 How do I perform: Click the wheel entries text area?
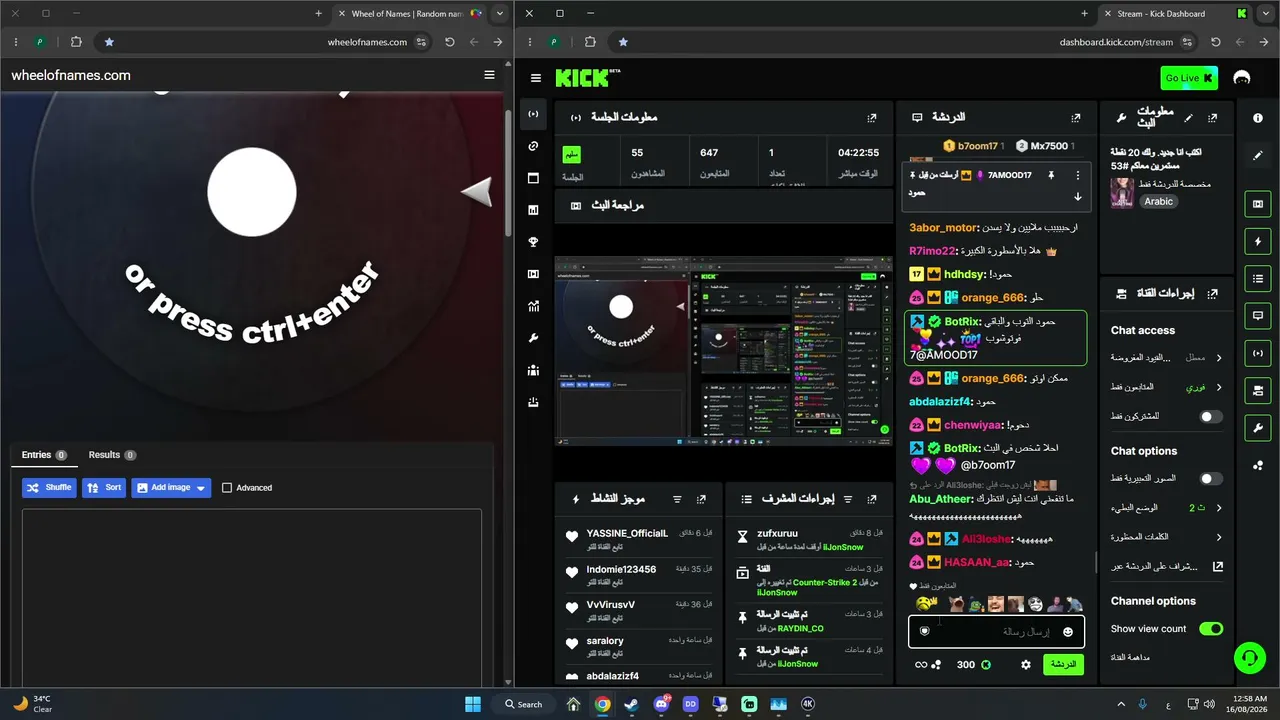coord(252,598)
